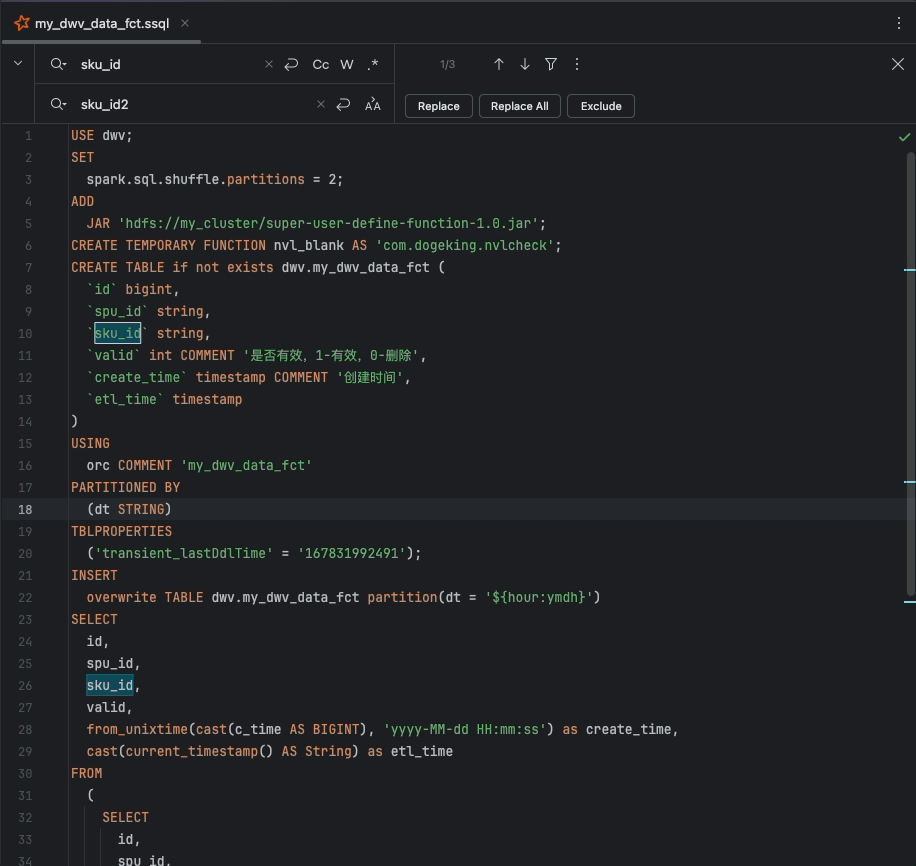Close the find and replace bar
The width and height of the screenshot is (916, 866).
(x=898, y=64)
